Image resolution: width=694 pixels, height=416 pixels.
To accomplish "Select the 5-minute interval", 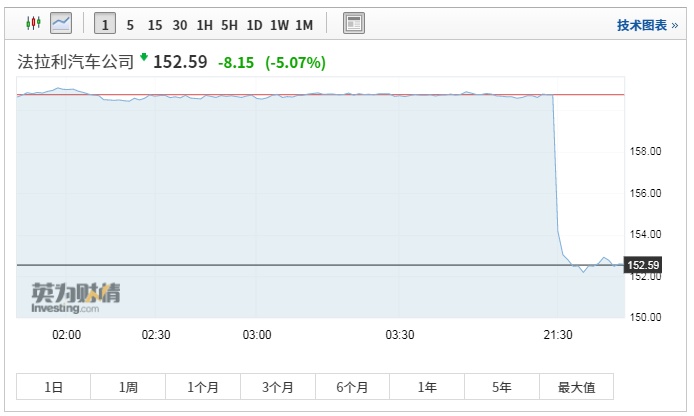I will pyautogui.click(x=130, y=23).
